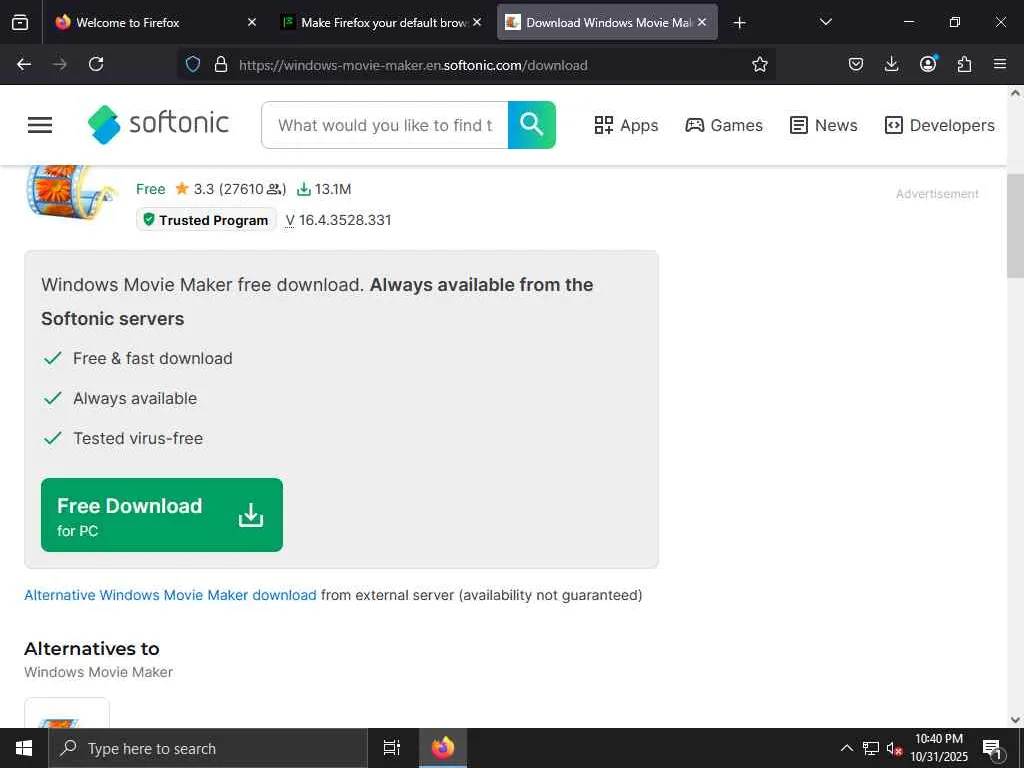The width and height of the screenshot is (1024, 768).
Task: Click the Windows Movie Maker film reel icon
Action: point(71,192)
